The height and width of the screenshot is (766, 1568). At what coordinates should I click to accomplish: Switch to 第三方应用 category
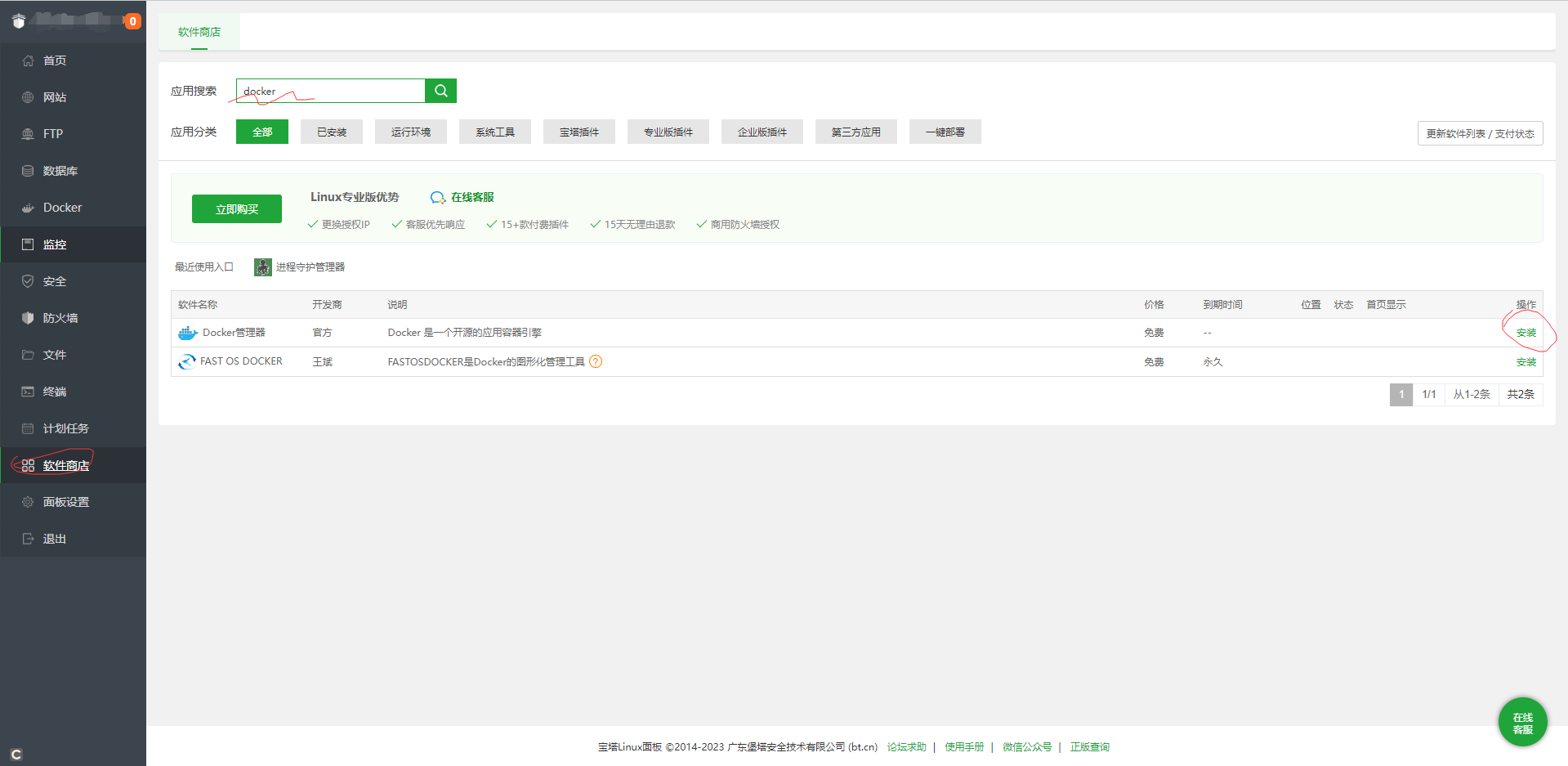click(x=855, y=132)
